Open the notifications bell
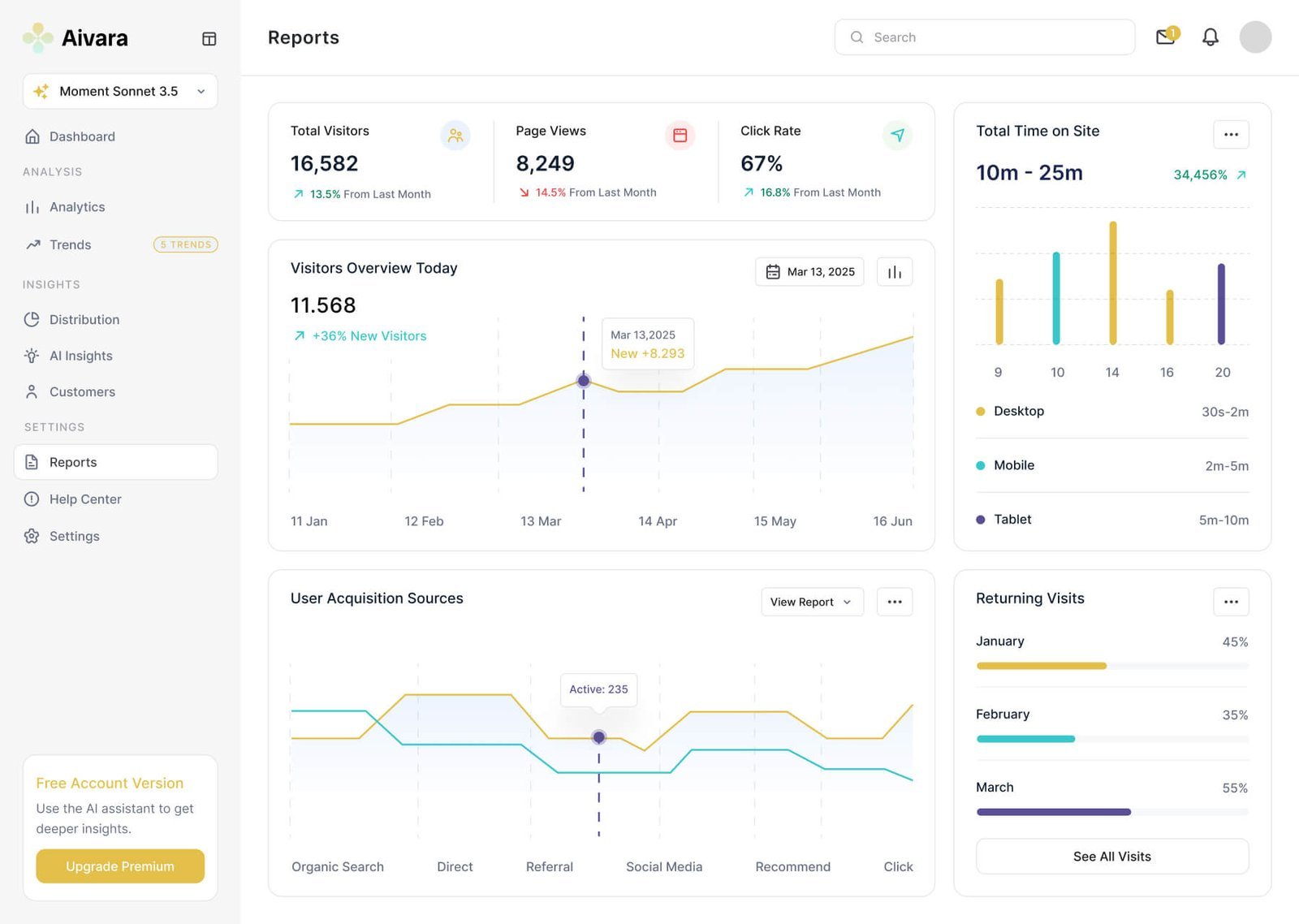The image size is (1299, 924). (1210, 37)
